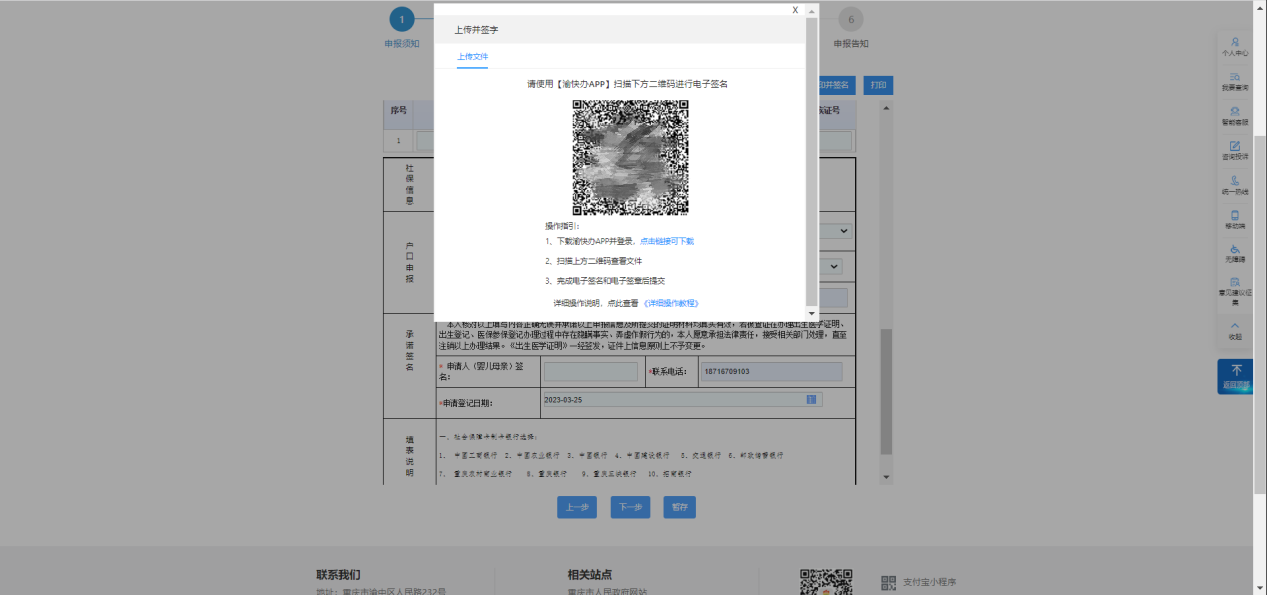Open 无障碍 accessibility mode in sidebar
Screen dimensions: 1267x595
1235,255
